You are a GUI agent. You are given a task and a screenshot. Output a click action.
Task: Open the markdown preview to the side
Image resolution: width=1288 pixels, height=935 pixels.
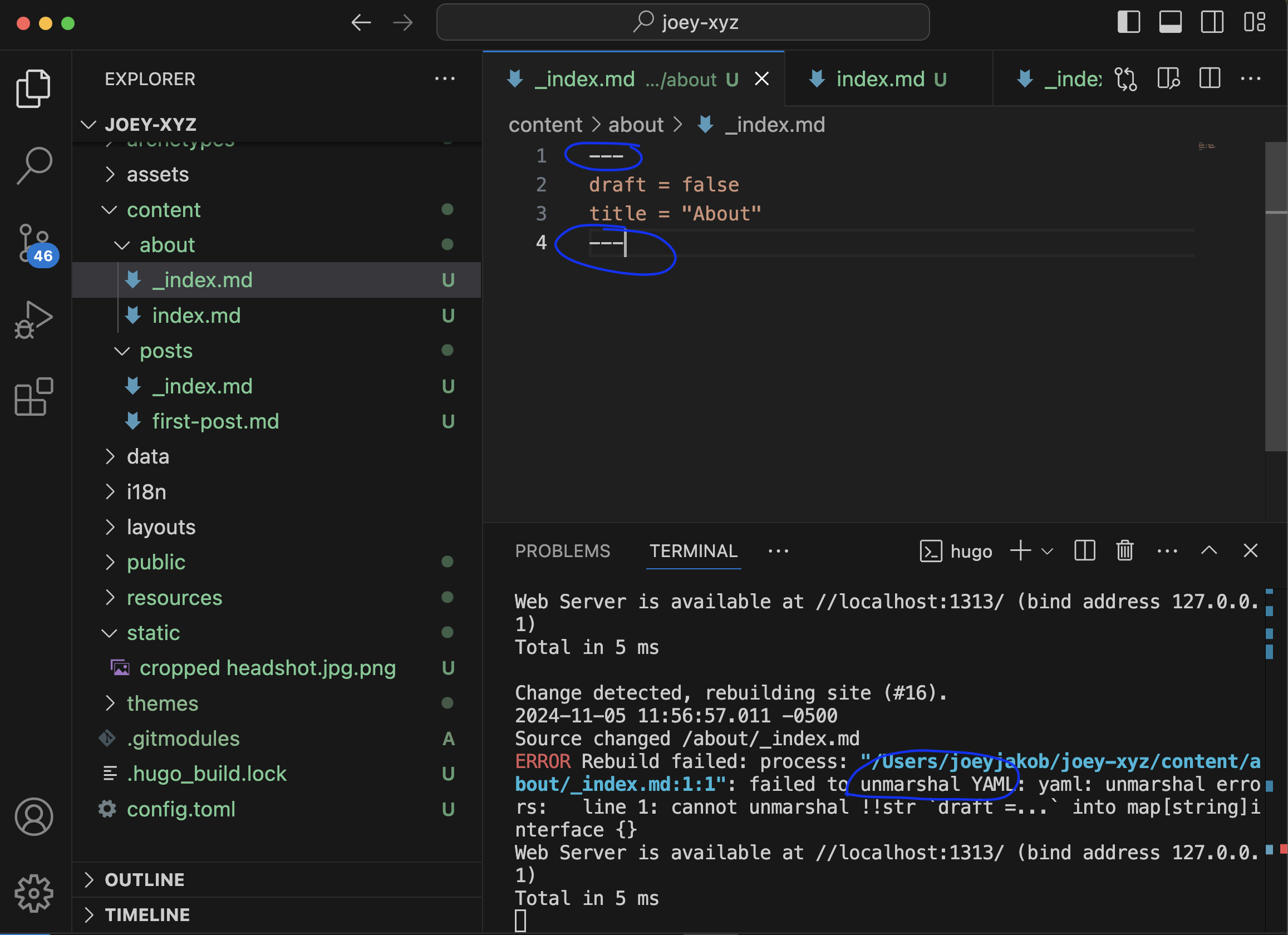coord(1168,79)
